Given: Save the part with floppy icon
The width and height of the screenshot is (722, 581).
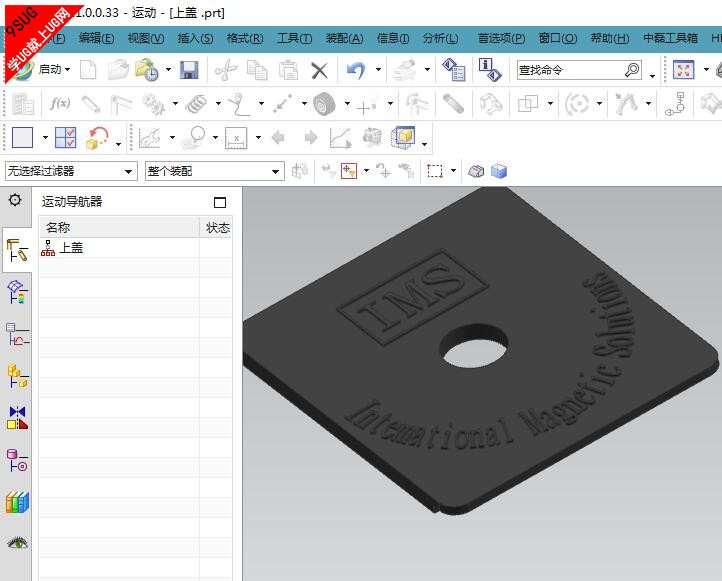Looking at the screenshot, I should [x=189, y=70].
